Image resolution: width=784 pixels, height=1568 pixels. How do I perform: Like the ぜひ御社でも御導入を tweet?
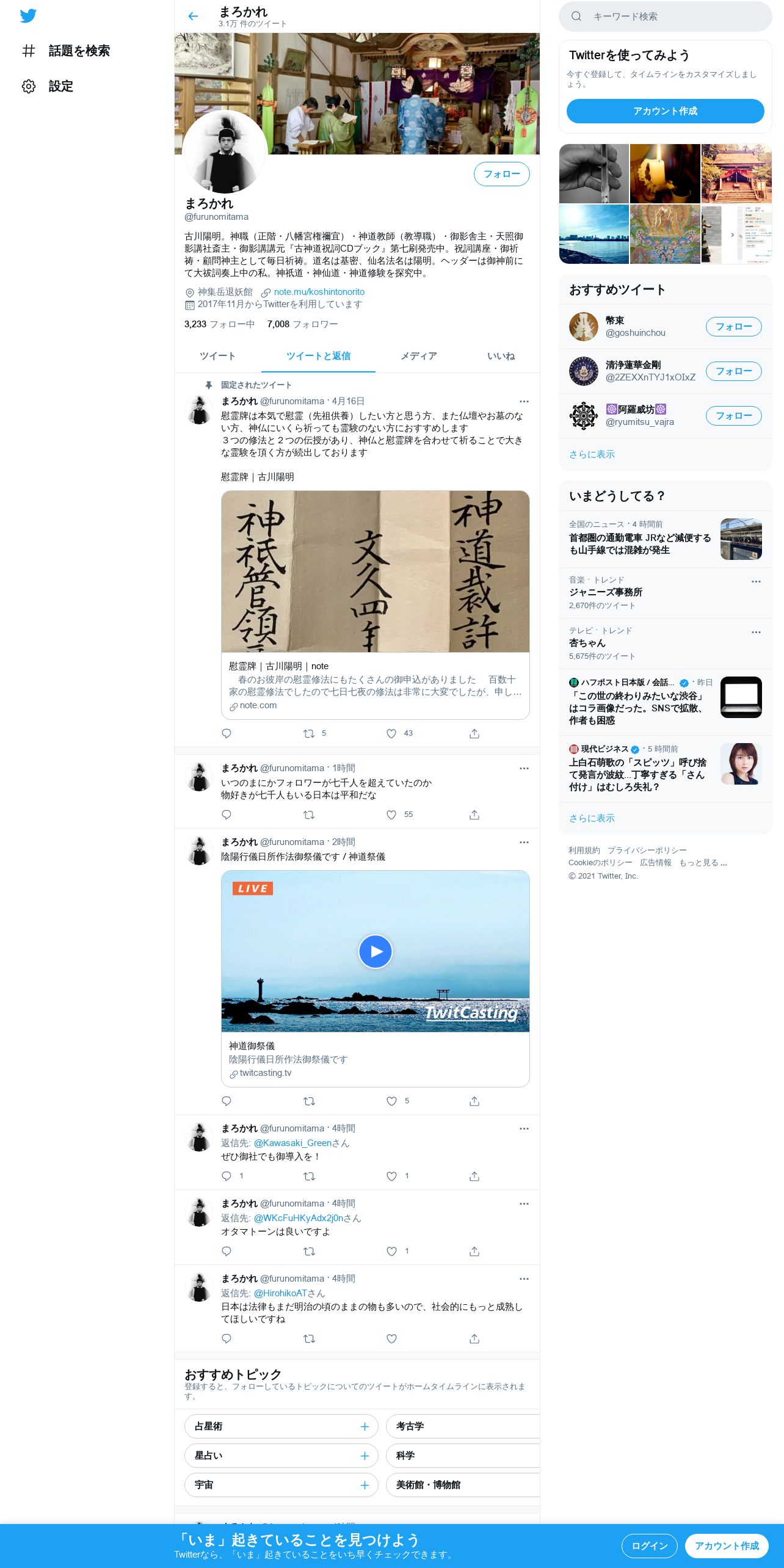(x=391, y=1176)
